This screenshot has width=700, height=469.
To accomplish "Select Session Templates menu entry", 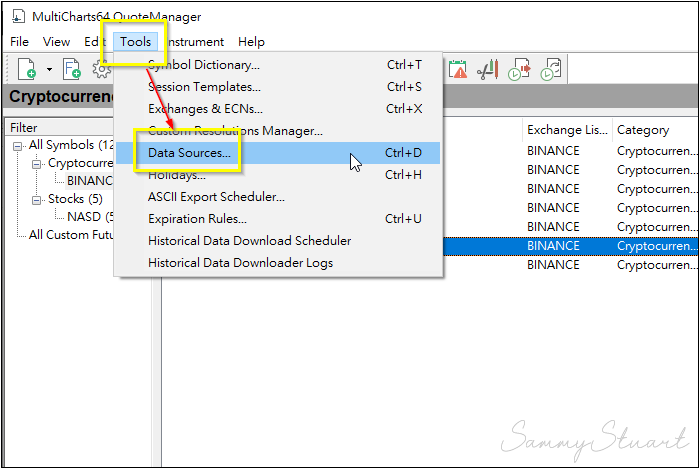I will point(278,87).
